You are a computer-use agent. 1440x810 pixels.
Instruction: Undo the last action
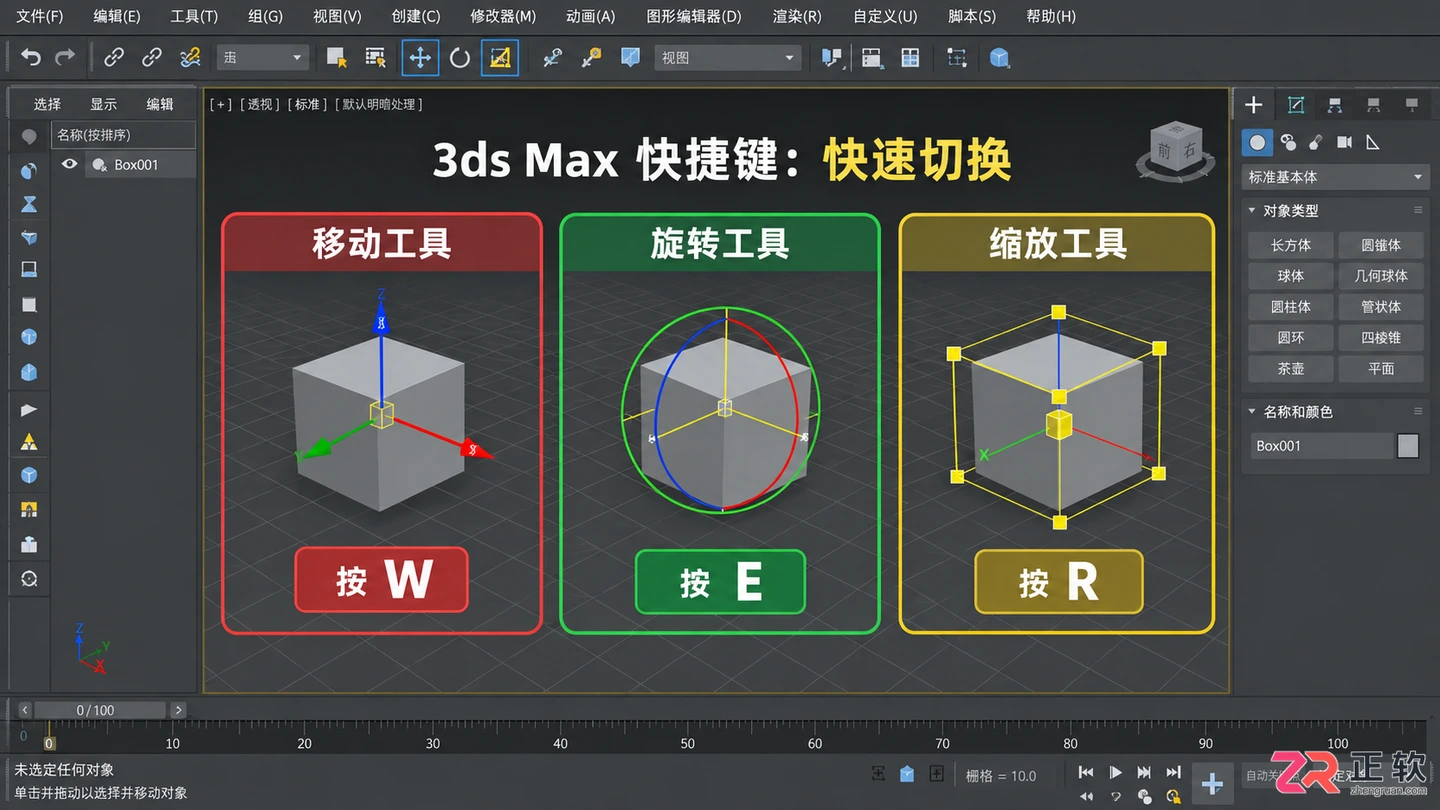31,58
